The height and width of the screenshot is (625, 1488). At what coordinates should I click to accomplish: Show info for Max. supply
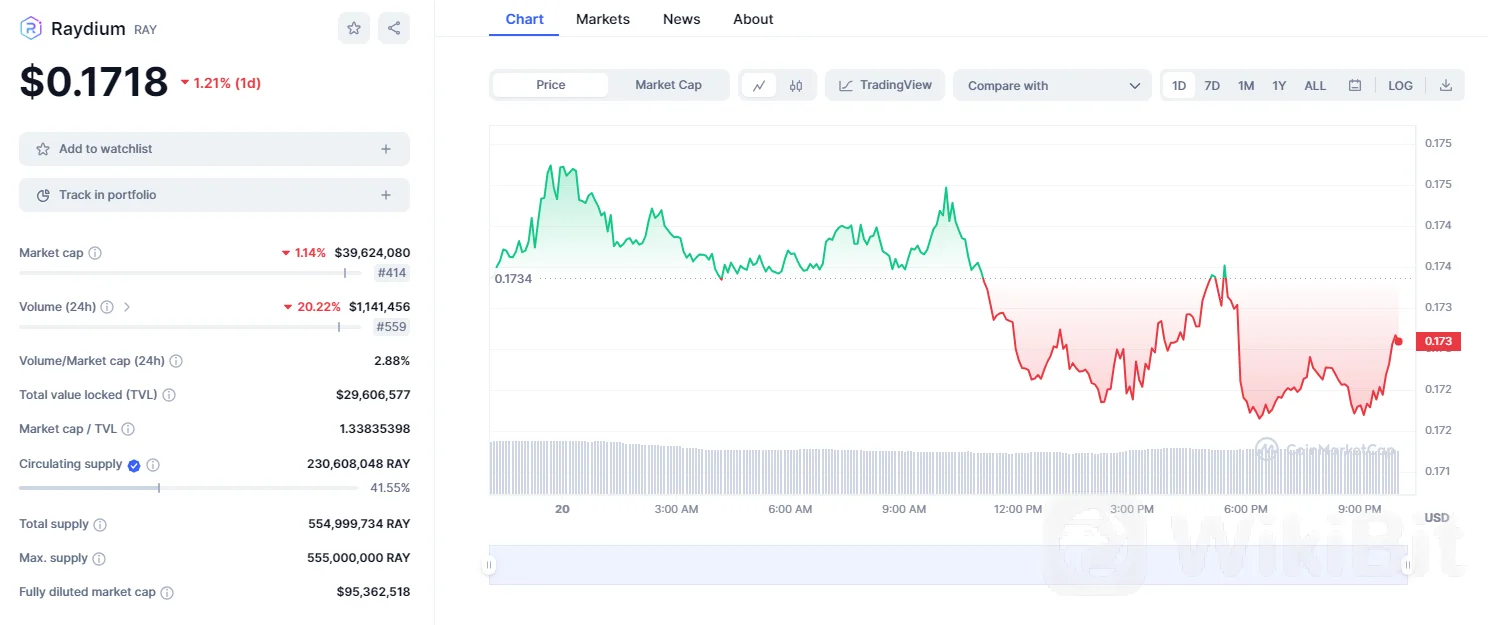(x=99, y=559)
